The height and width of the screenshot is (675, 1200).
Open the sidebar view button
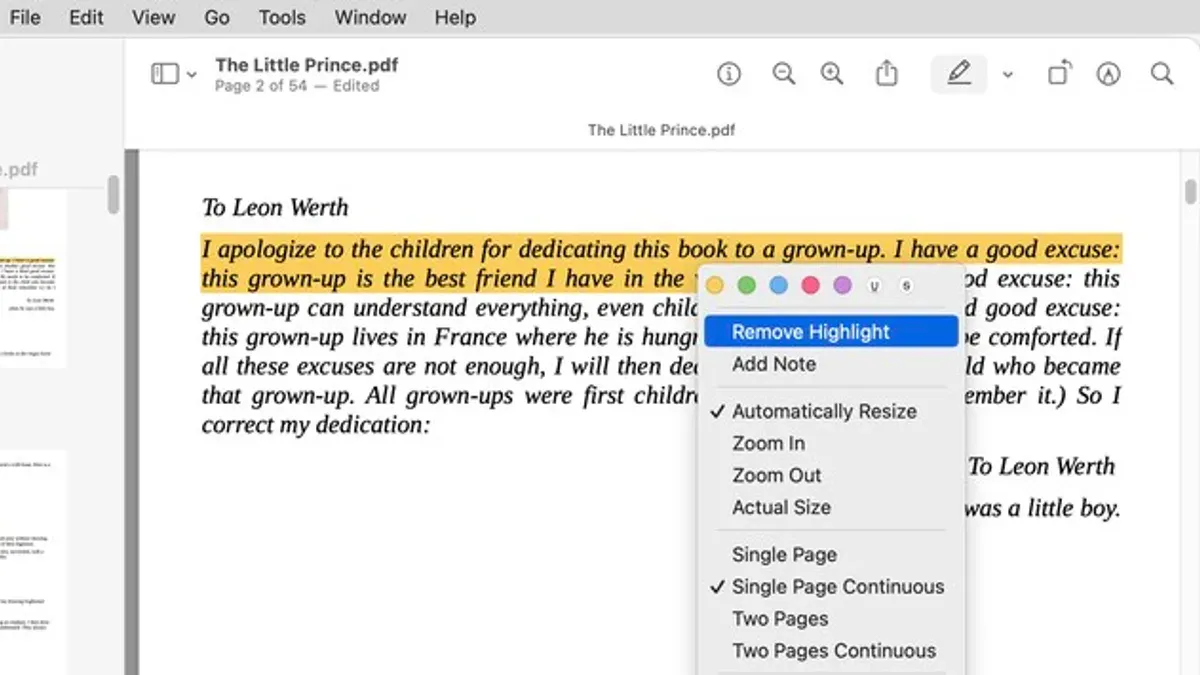point(165,74)
